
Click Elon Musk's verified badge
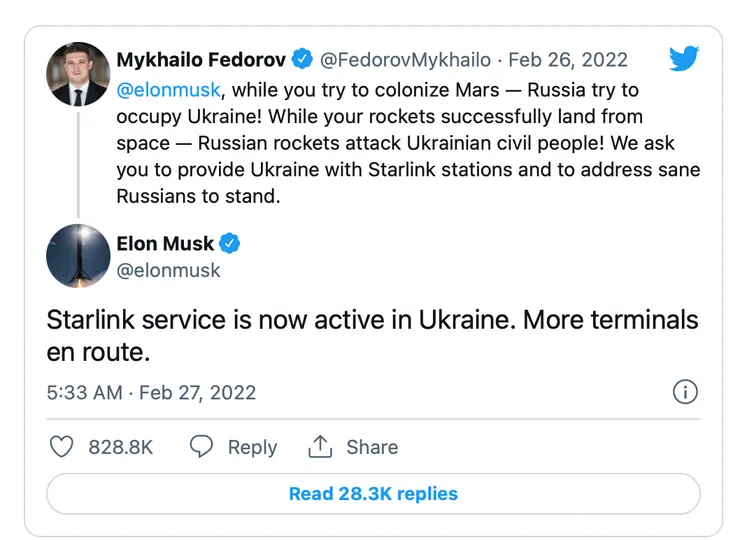(x=230, y=244)
